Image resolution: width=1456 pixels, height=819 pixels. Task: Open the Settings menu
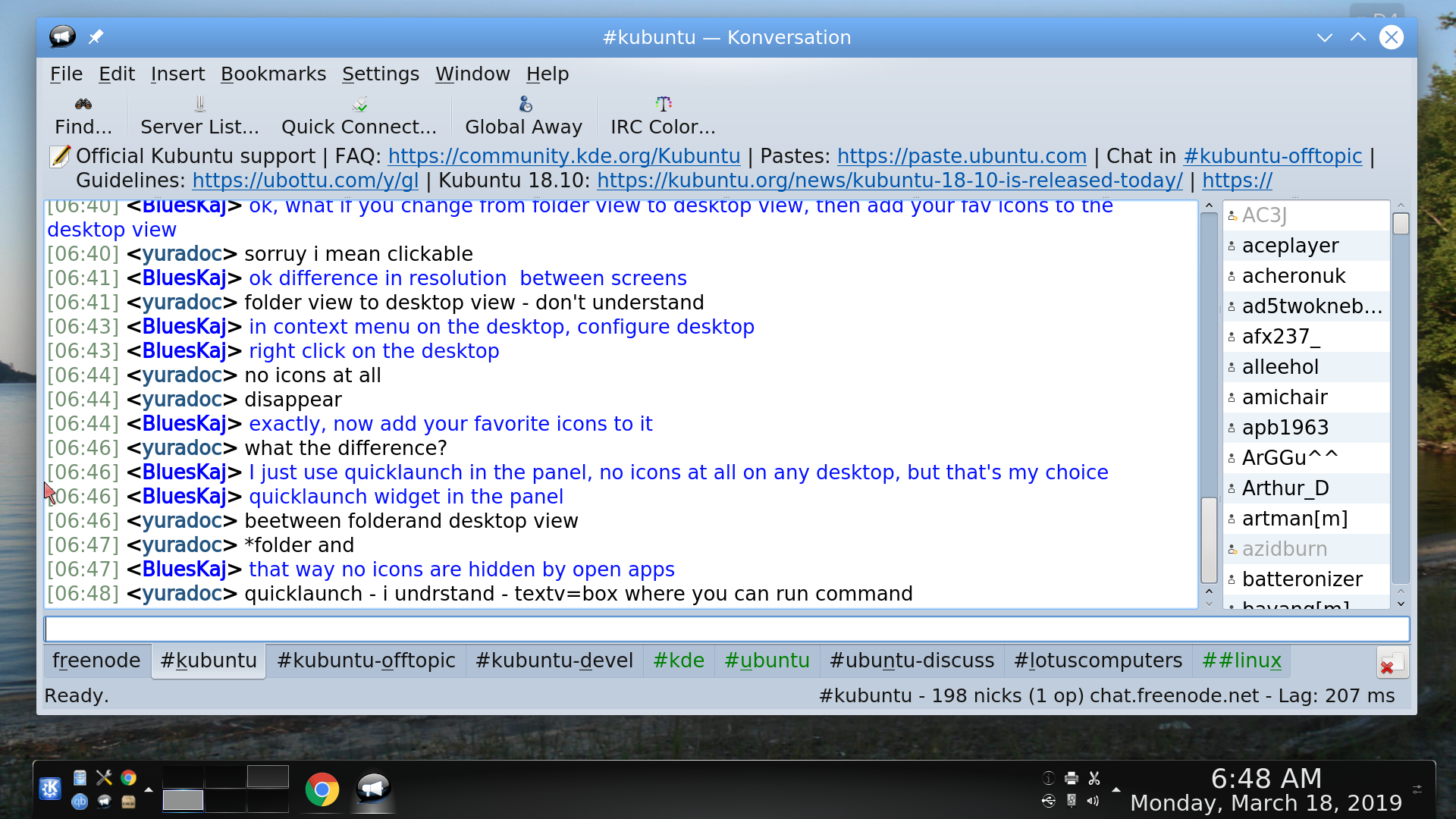pyautogui.click(x=380, y=74)
